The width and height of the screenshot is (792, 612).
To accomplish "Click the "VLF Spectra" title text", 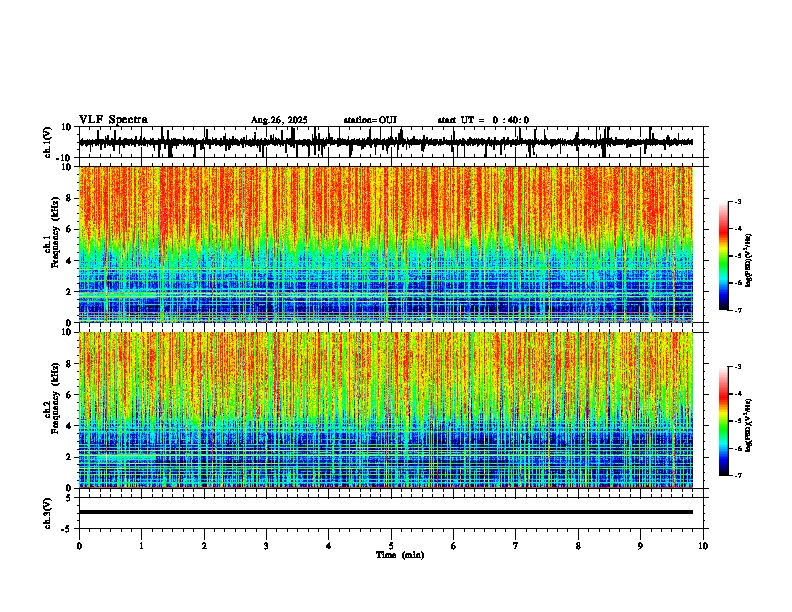I will 113,120.
